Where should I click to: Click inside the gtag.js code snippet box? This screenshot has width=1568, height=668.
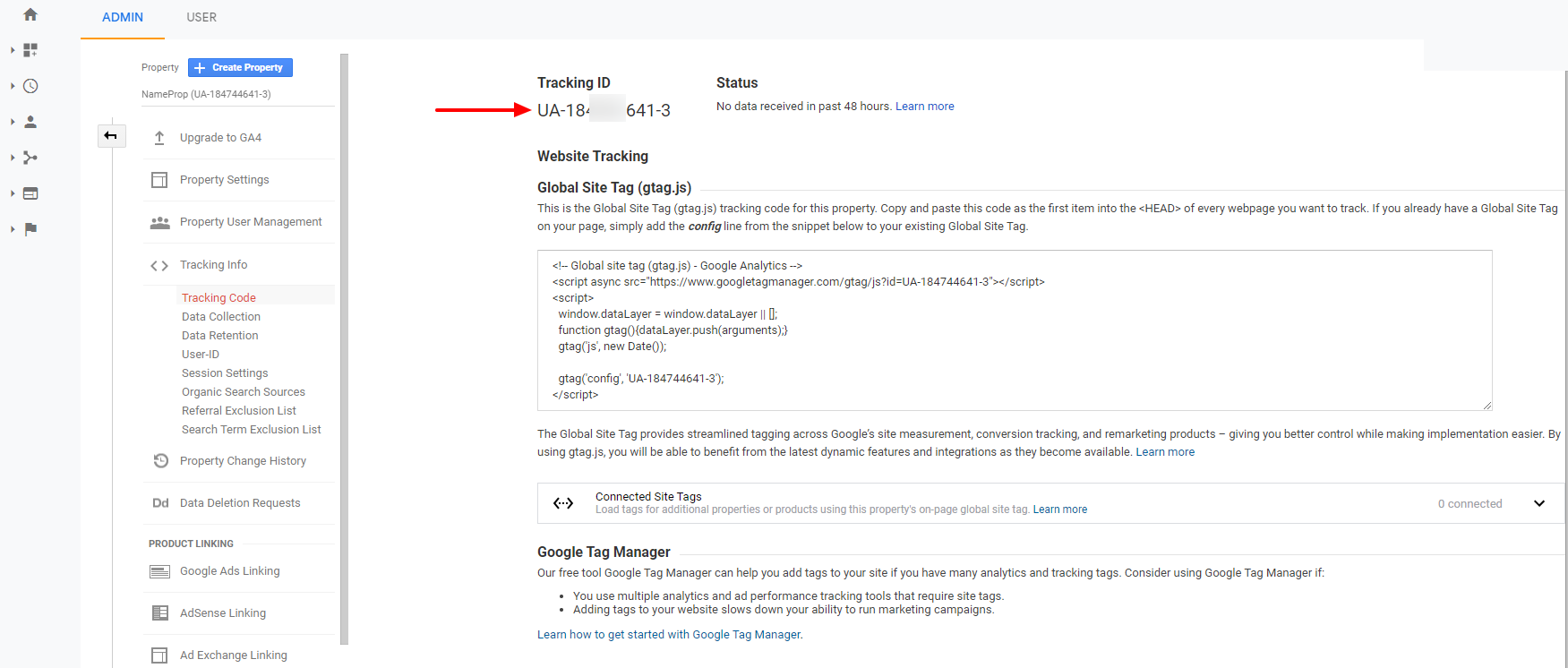click(x=1012, y=330)
